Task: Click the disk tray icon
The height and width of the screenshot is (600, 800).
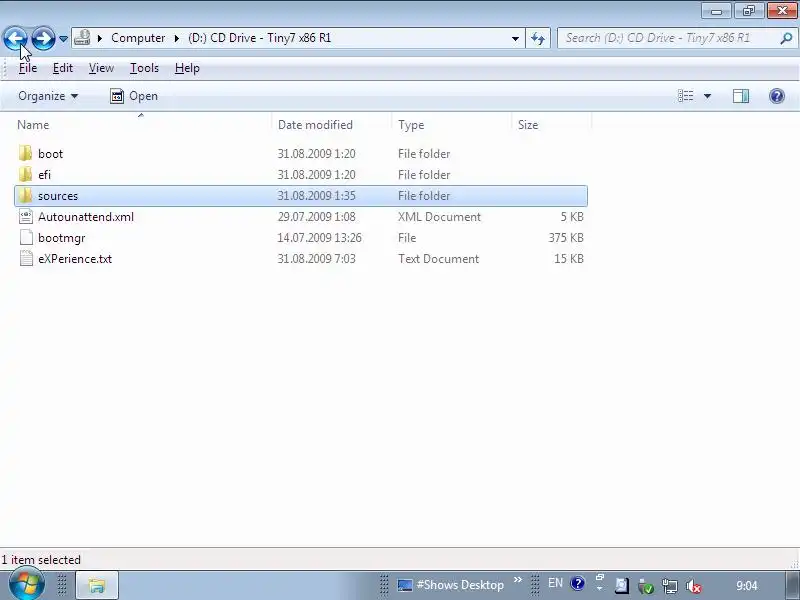Action: point(621,585)
